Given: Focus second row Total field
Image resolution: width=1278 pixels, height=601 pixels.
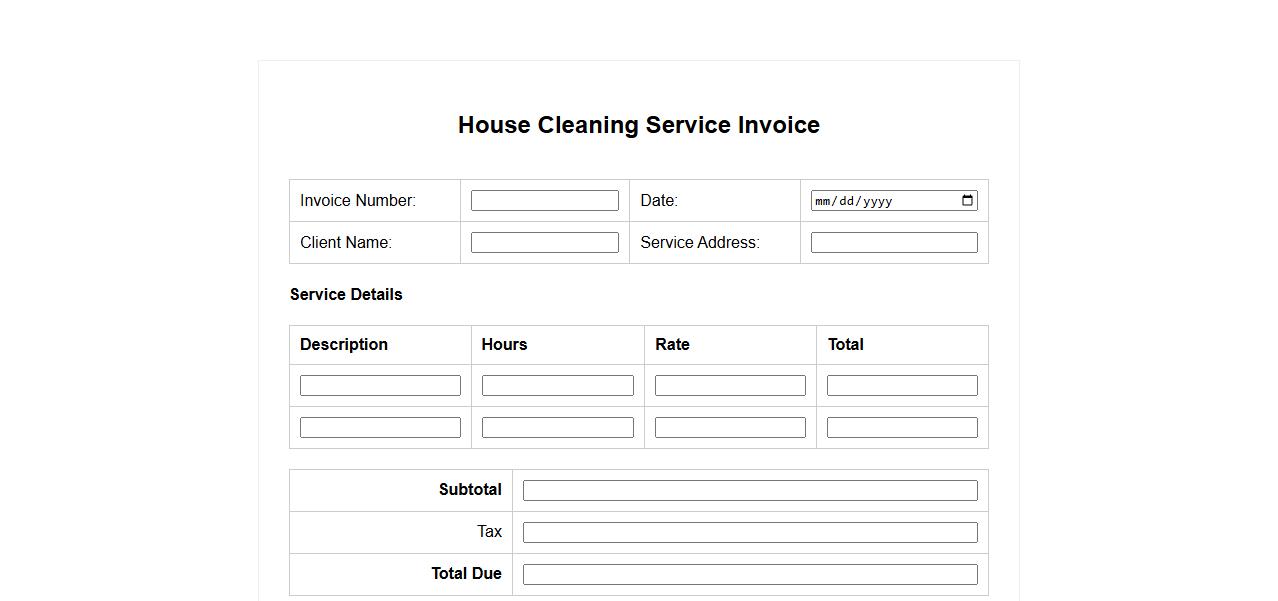Looking at the screenshot, I should tap(902, 428).
